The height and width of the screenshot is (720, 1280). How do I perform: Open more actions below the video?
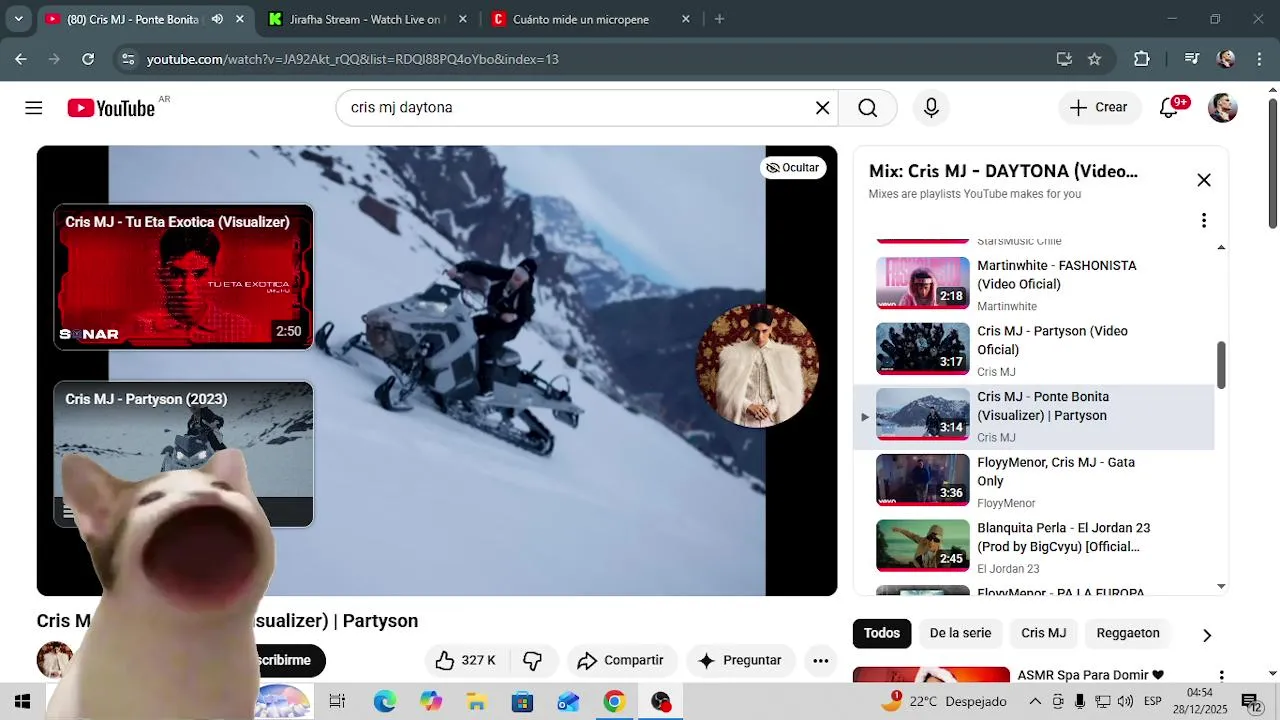(x=821, y=660)
